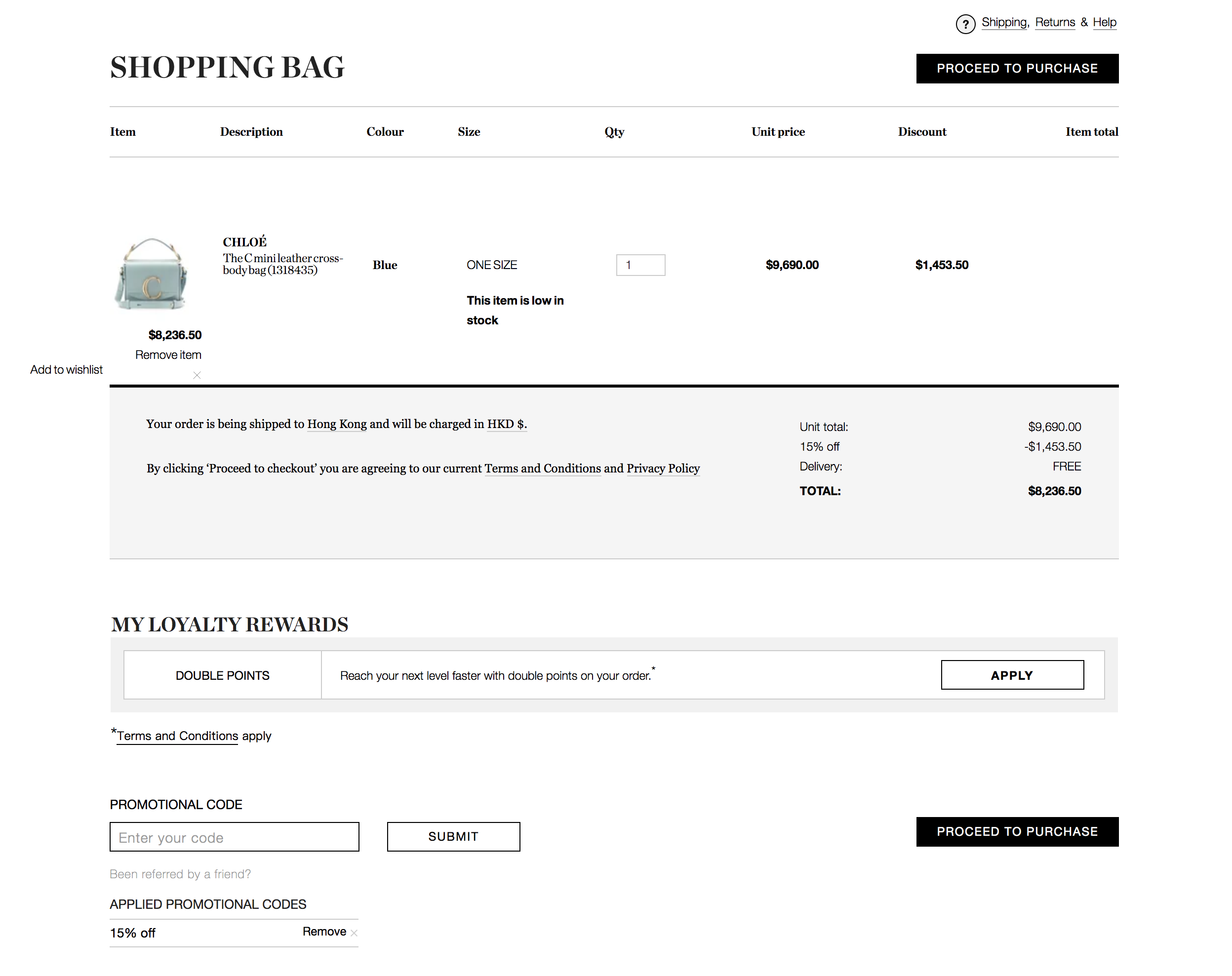Image resolution: width=1232 pixels, height=976 pixels.
Task: Click the question mark help icon
Action: point(965,24)
